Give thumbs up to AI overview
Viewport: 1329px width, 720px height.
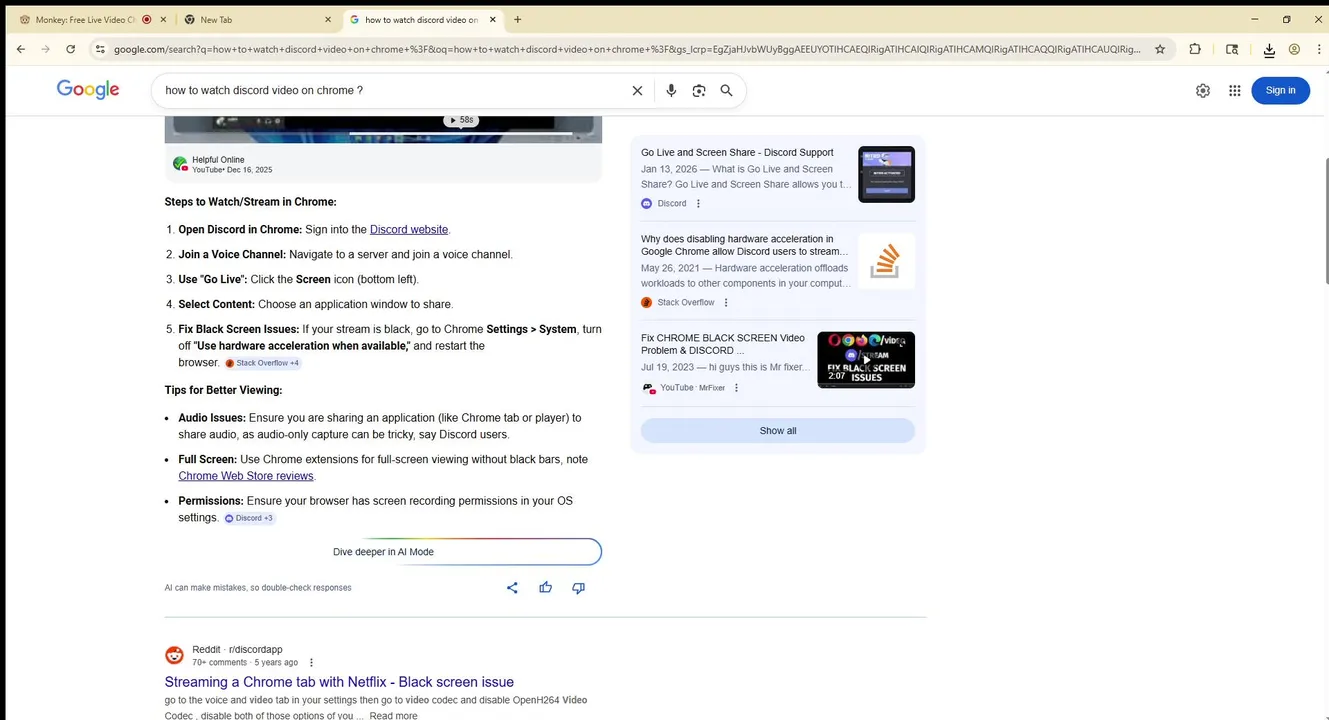[545, 588]
